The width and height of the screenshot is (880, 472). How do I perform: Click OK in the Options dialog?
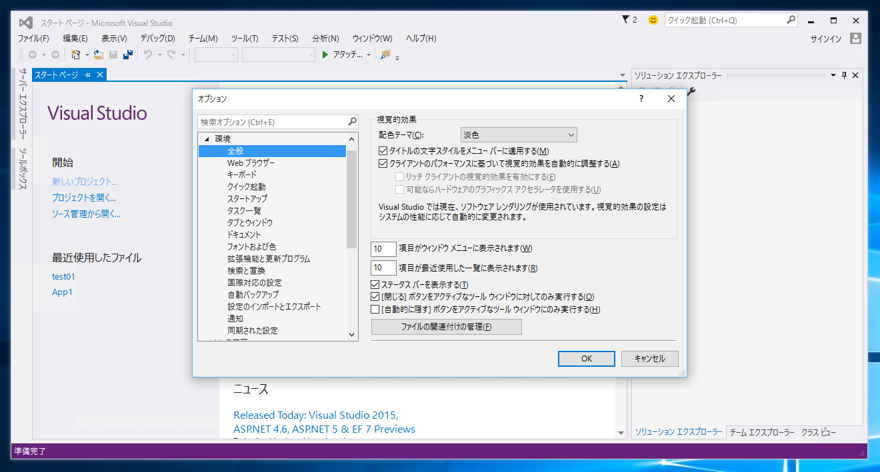point(586,359)
